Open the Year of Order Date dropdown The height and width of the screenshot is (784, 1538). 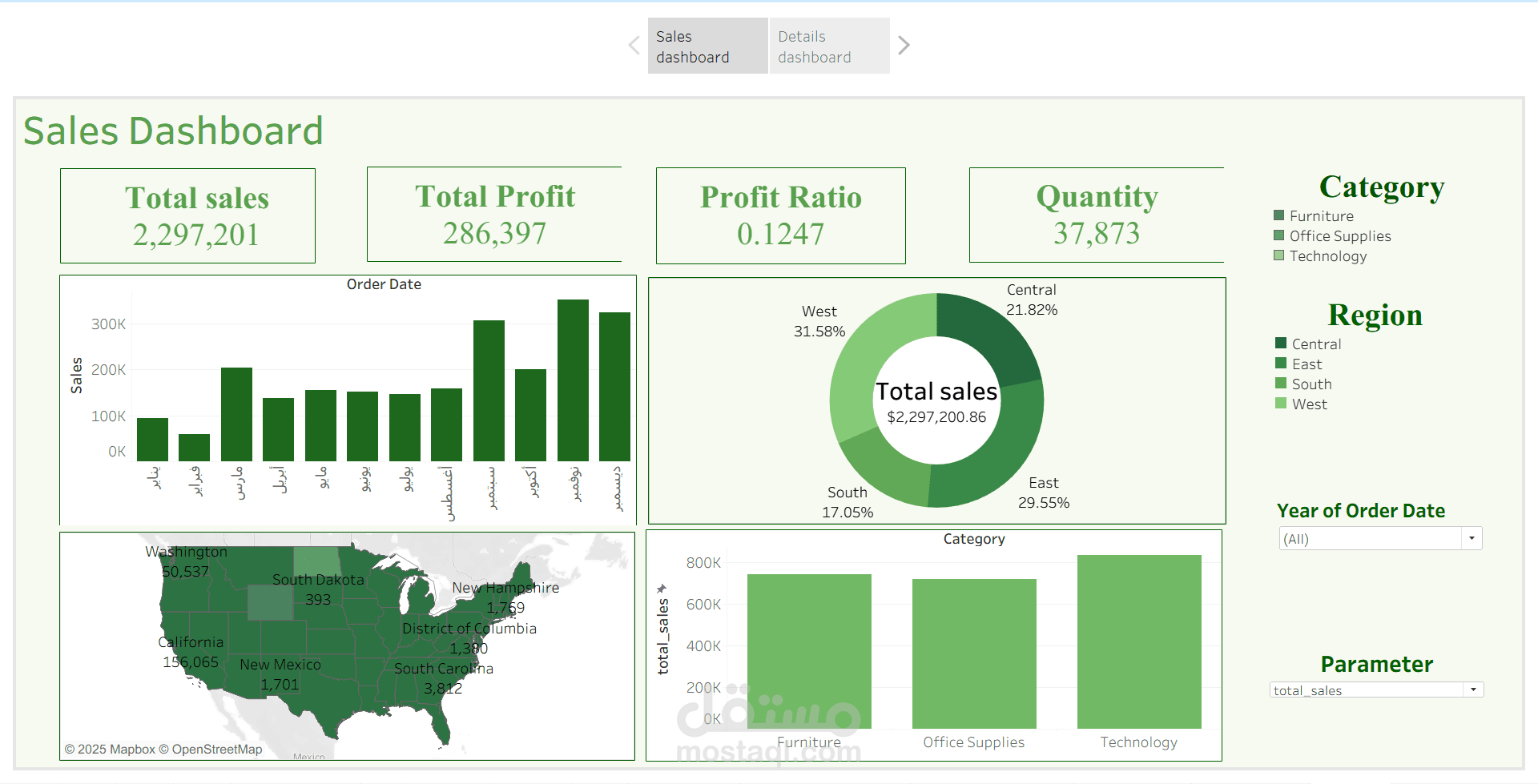pos(1472,538)
